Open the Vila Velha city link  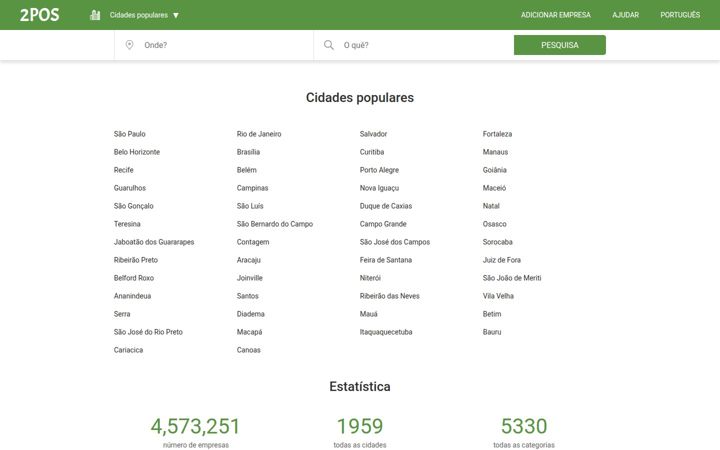point(498,296)
